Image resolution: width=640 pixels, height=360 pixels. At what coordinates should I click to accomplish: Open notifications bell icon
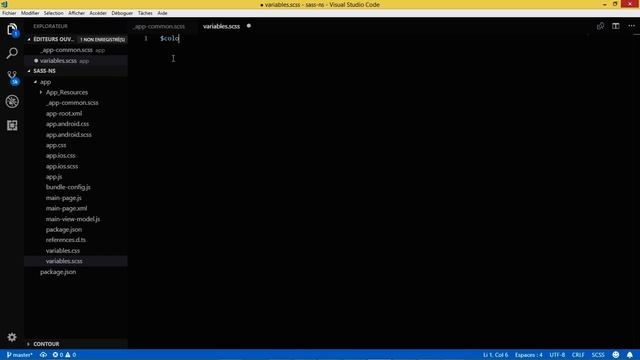pos(630,355)
